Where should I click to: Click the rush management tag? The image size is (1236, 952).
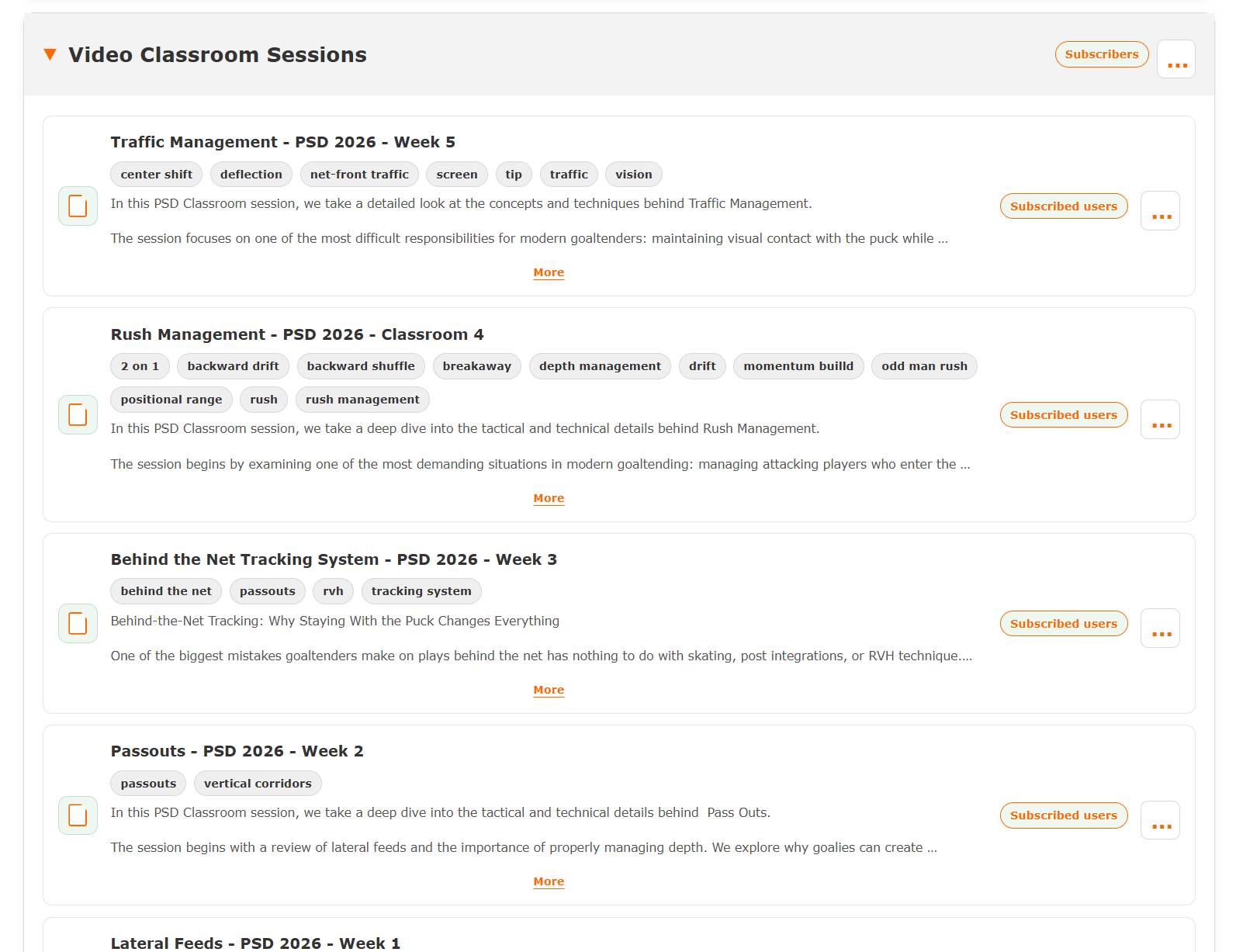[362, 400]
